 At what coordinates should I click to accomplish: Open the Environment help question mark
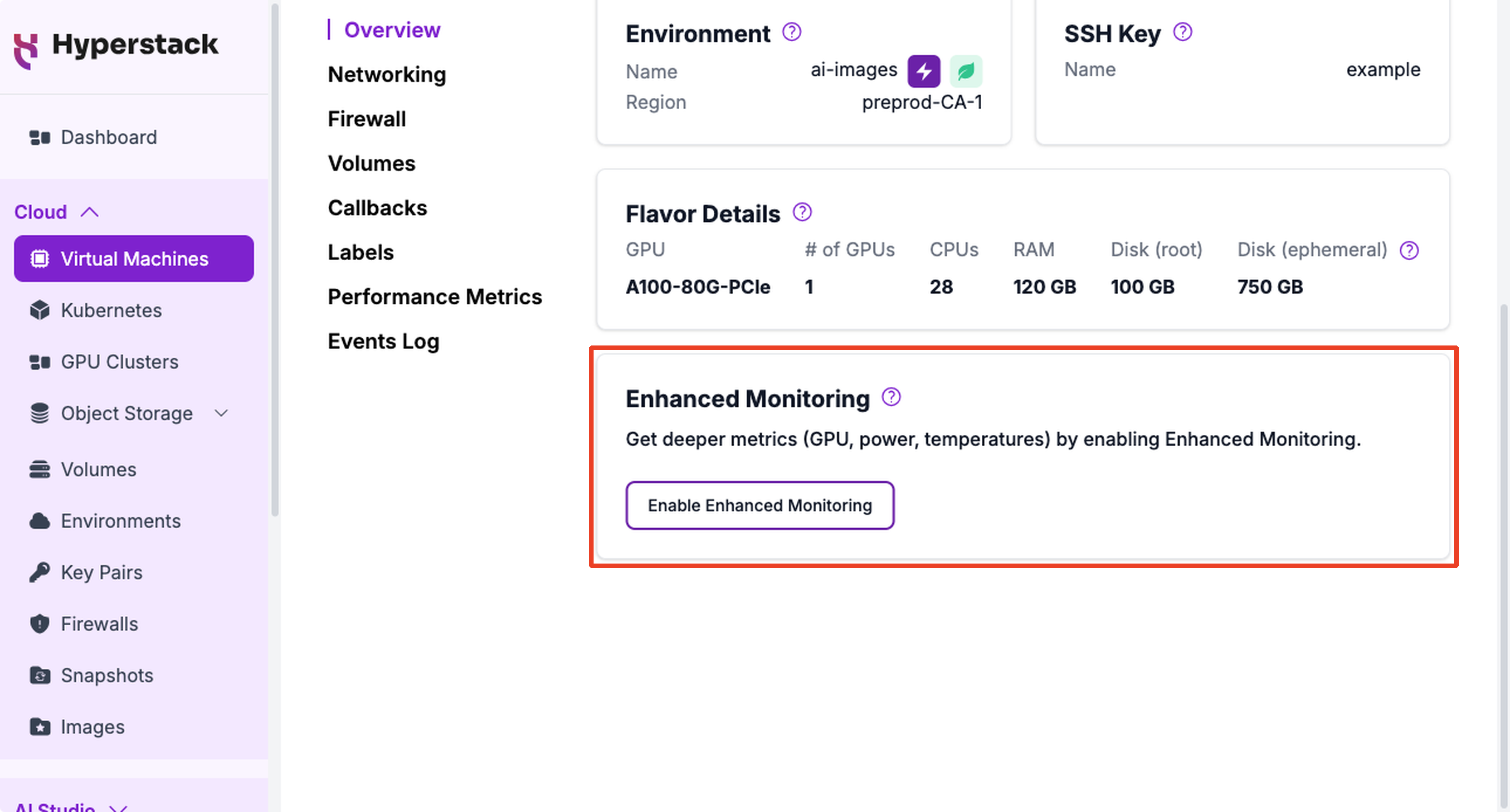pos(791,32)
